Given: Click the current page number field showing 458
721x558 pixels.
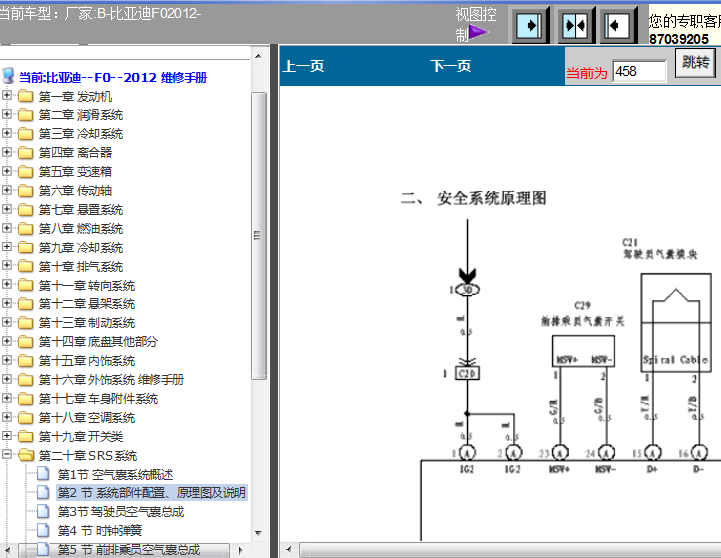Looking at the screenshot, I should click(x=639, y=71).
